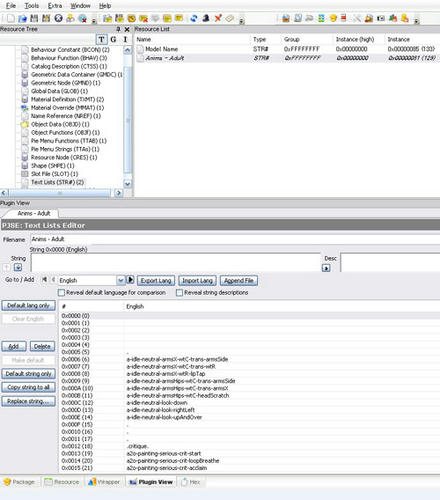Click the Replace string... button
This screenshot has height=500, width=440.
pos(28,401)
